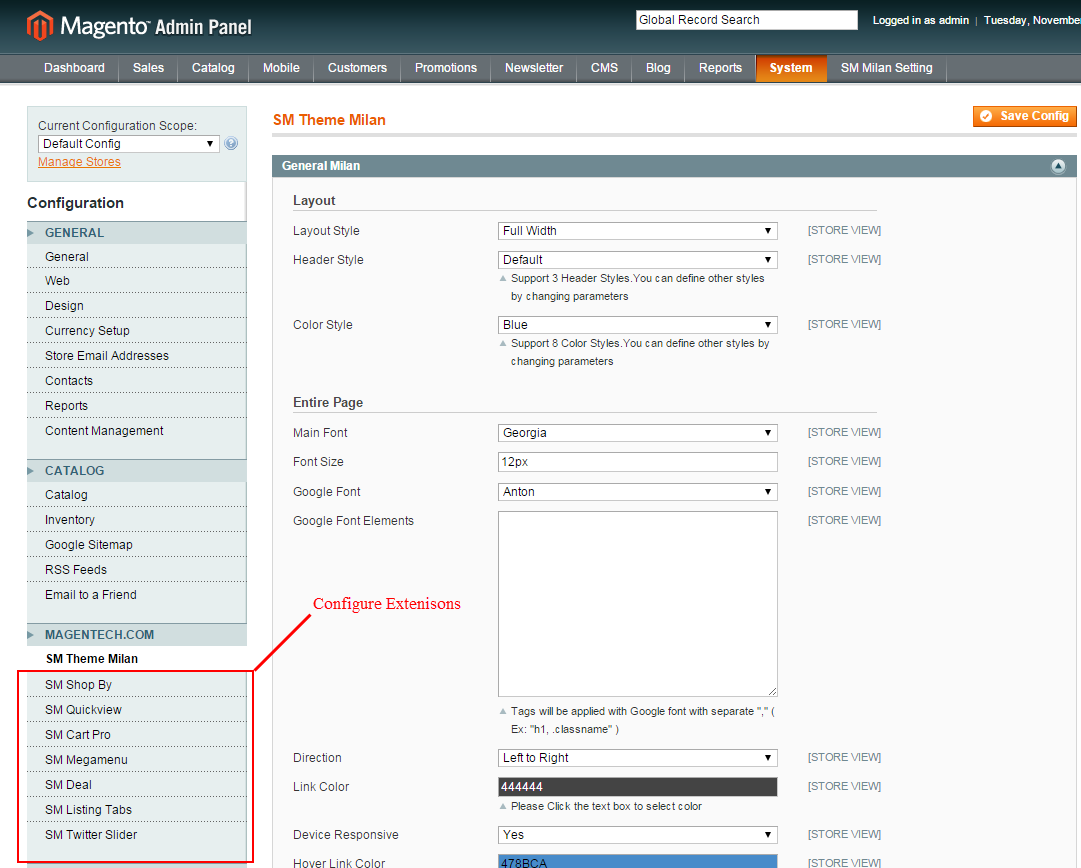The image size is (1081, 868).
Task: Open the Header Style dropdown
Action: tap(638, 260)
